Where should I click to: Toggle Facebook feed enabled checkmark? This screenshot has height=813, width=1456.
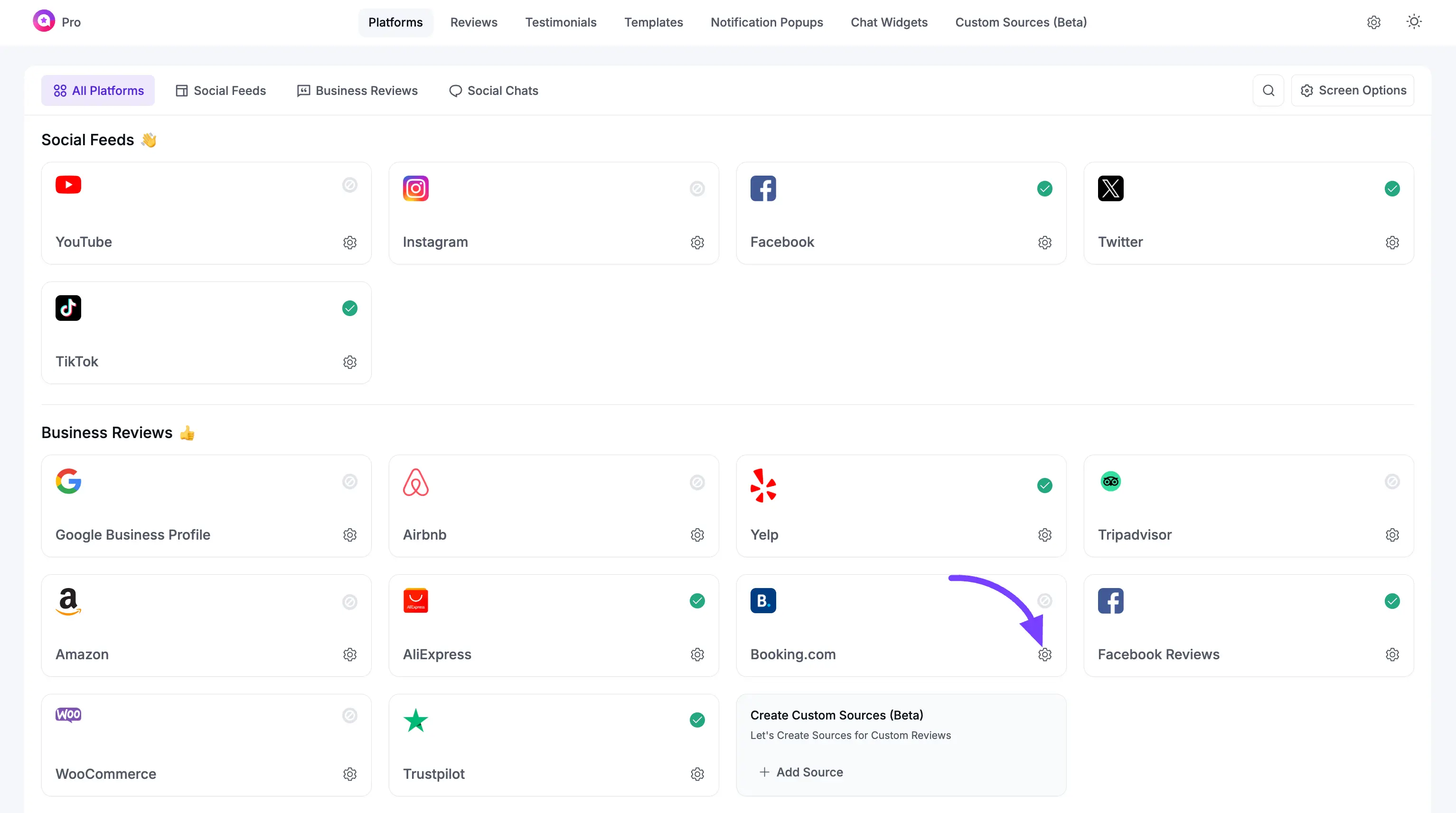(1044, 189)
